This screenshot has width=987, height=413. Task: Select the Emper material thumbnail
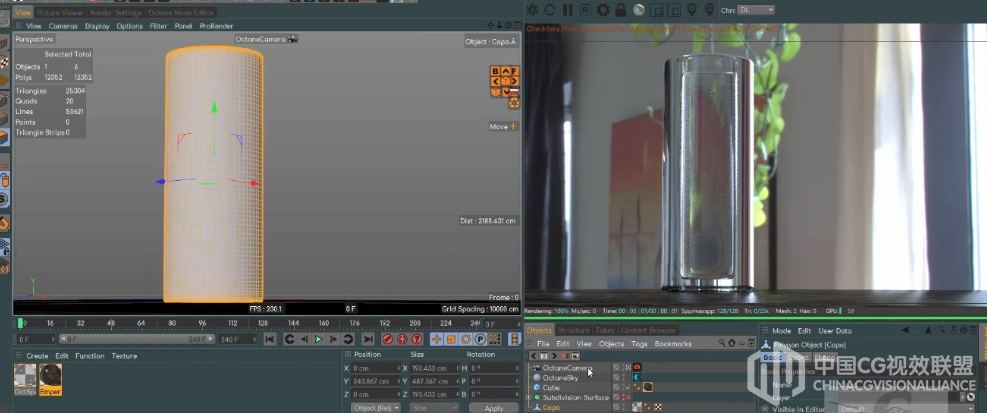pos(50,380)
